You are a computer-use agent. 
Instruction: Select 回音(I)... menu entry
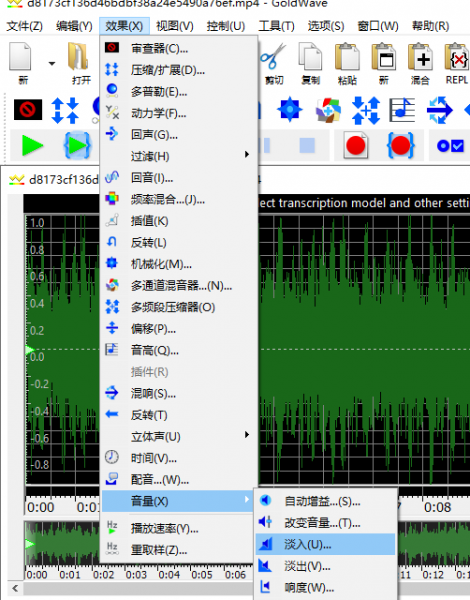[x=179, y=178]
